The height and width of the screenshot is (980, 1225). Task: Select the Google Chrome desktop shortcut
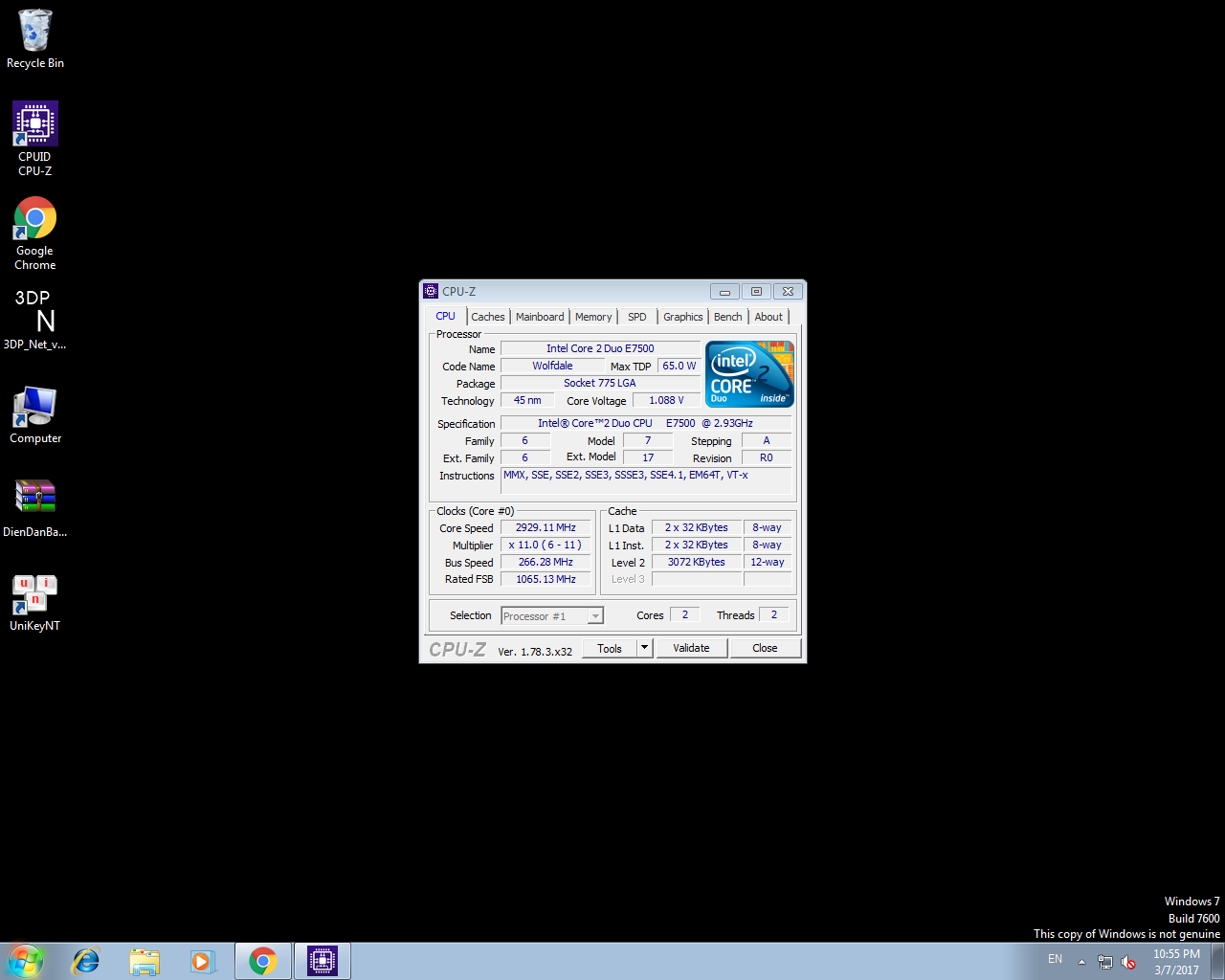point(35,234)
